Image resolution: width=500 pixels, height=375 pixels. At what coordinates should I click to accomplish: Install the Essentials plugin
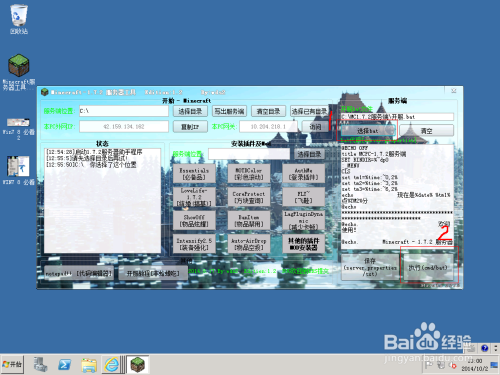(194, 173)
